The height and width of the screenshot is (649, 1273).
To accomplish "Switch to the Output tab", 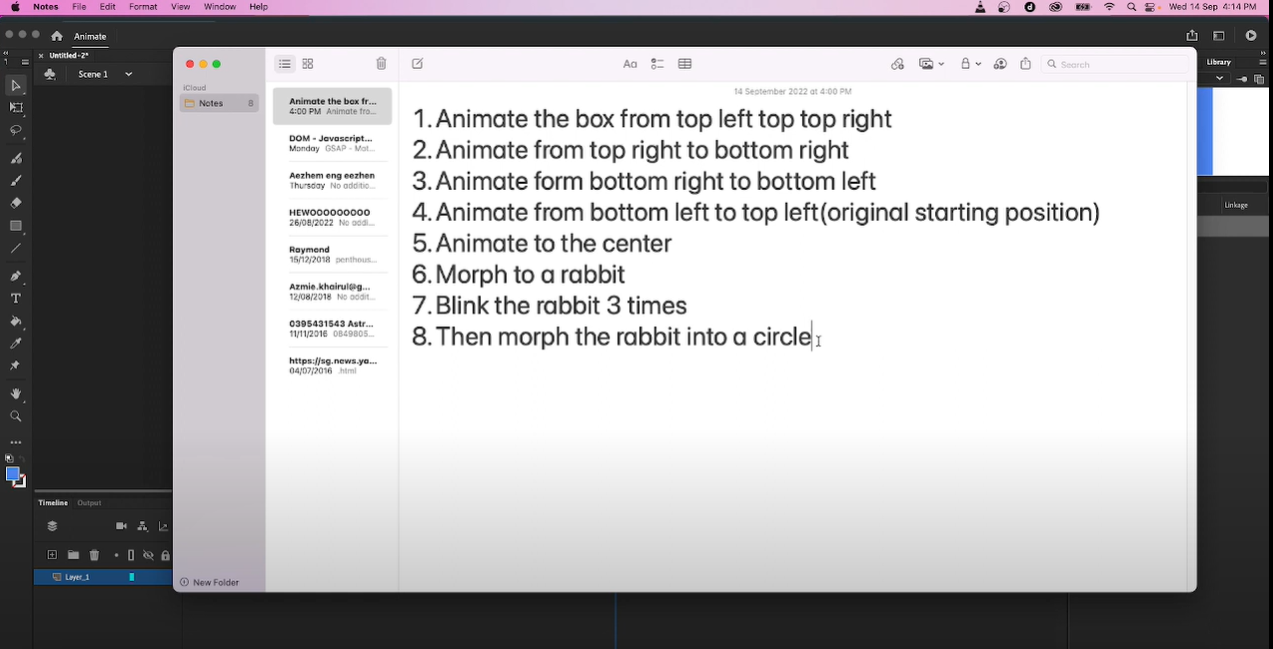I will (90, 503).
